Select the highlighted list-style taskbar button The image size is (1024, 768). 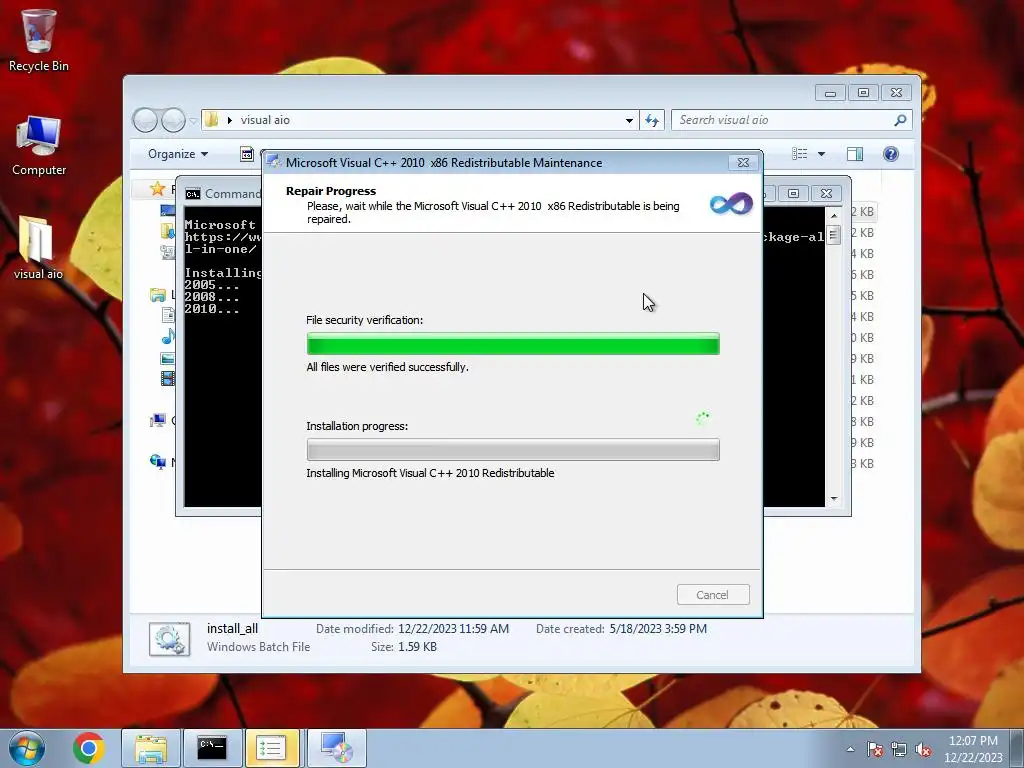click(x=272, y=748)
